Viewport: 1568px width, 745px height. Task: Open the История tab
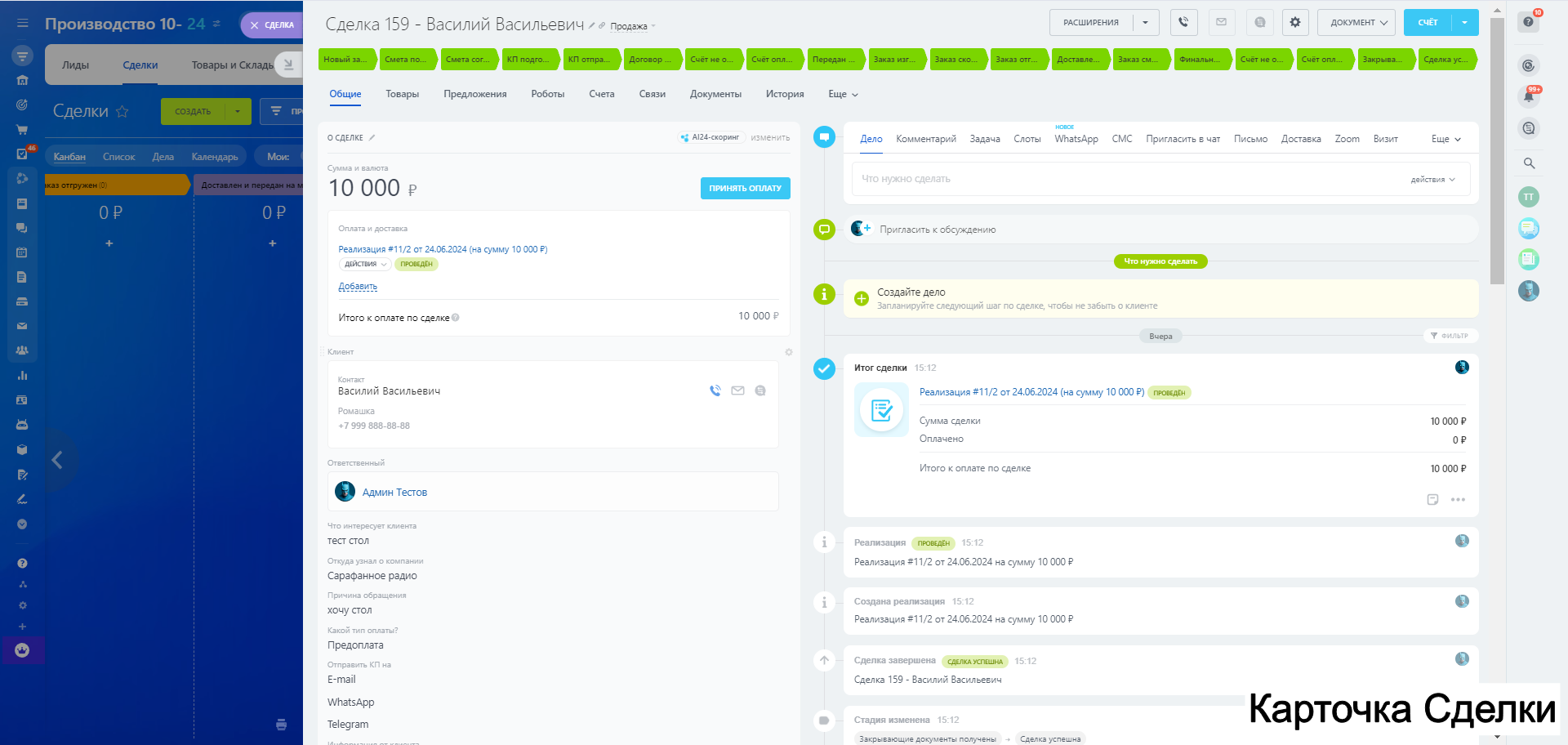click(784, 94)
